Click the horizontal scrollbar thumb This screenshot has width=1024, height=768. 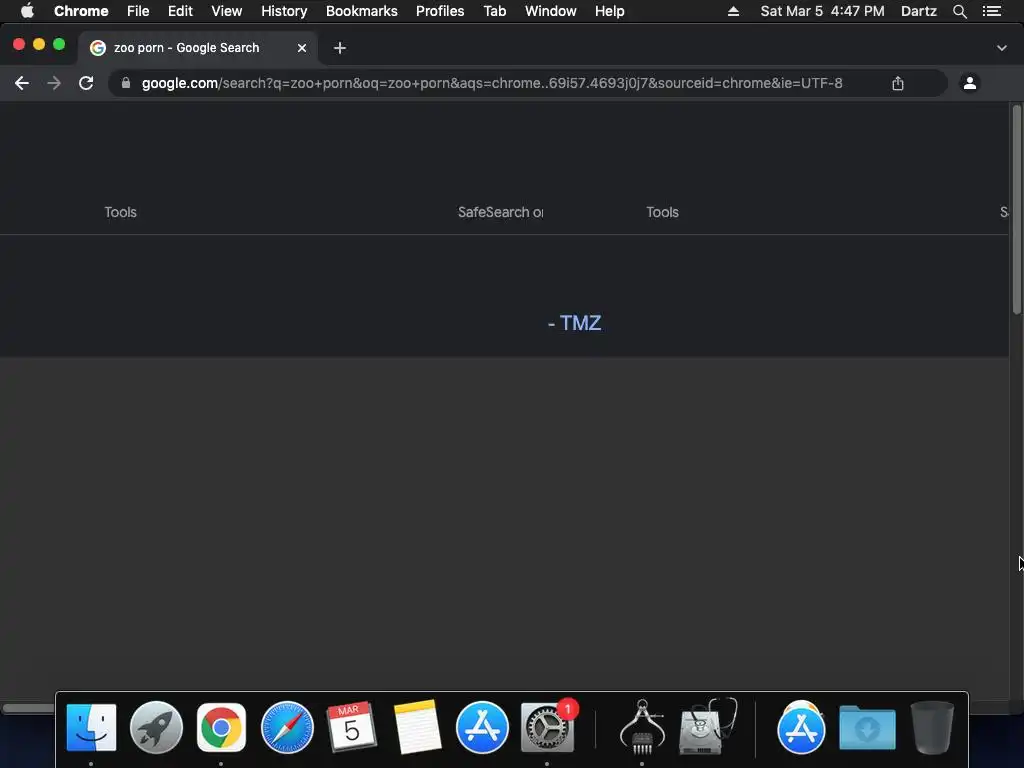coord(29,708)
